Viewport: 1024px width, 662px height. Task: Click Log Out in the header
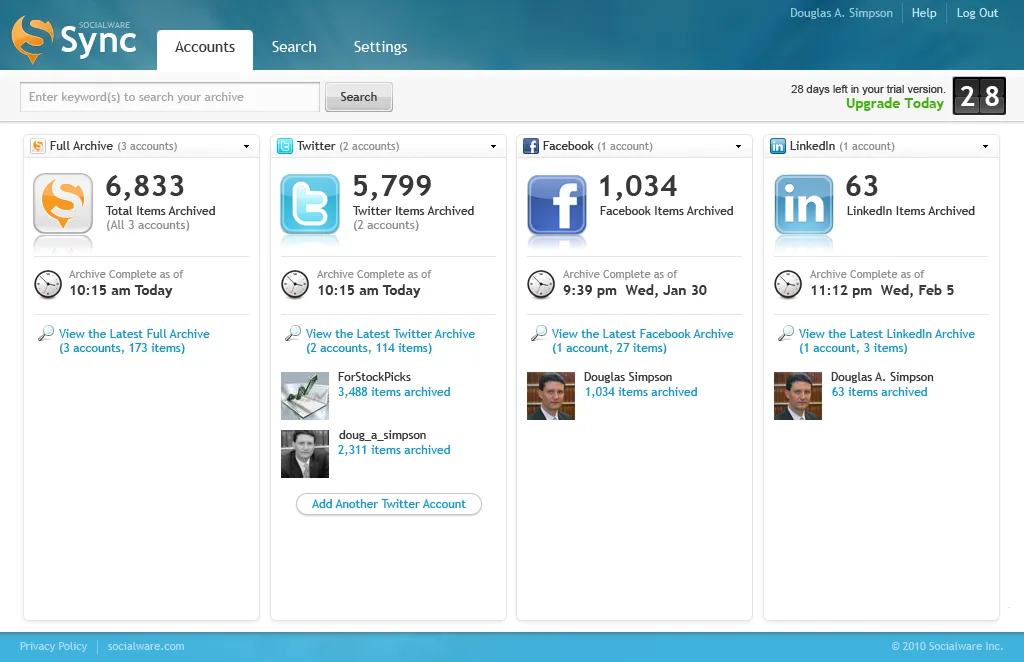point(977,13)
